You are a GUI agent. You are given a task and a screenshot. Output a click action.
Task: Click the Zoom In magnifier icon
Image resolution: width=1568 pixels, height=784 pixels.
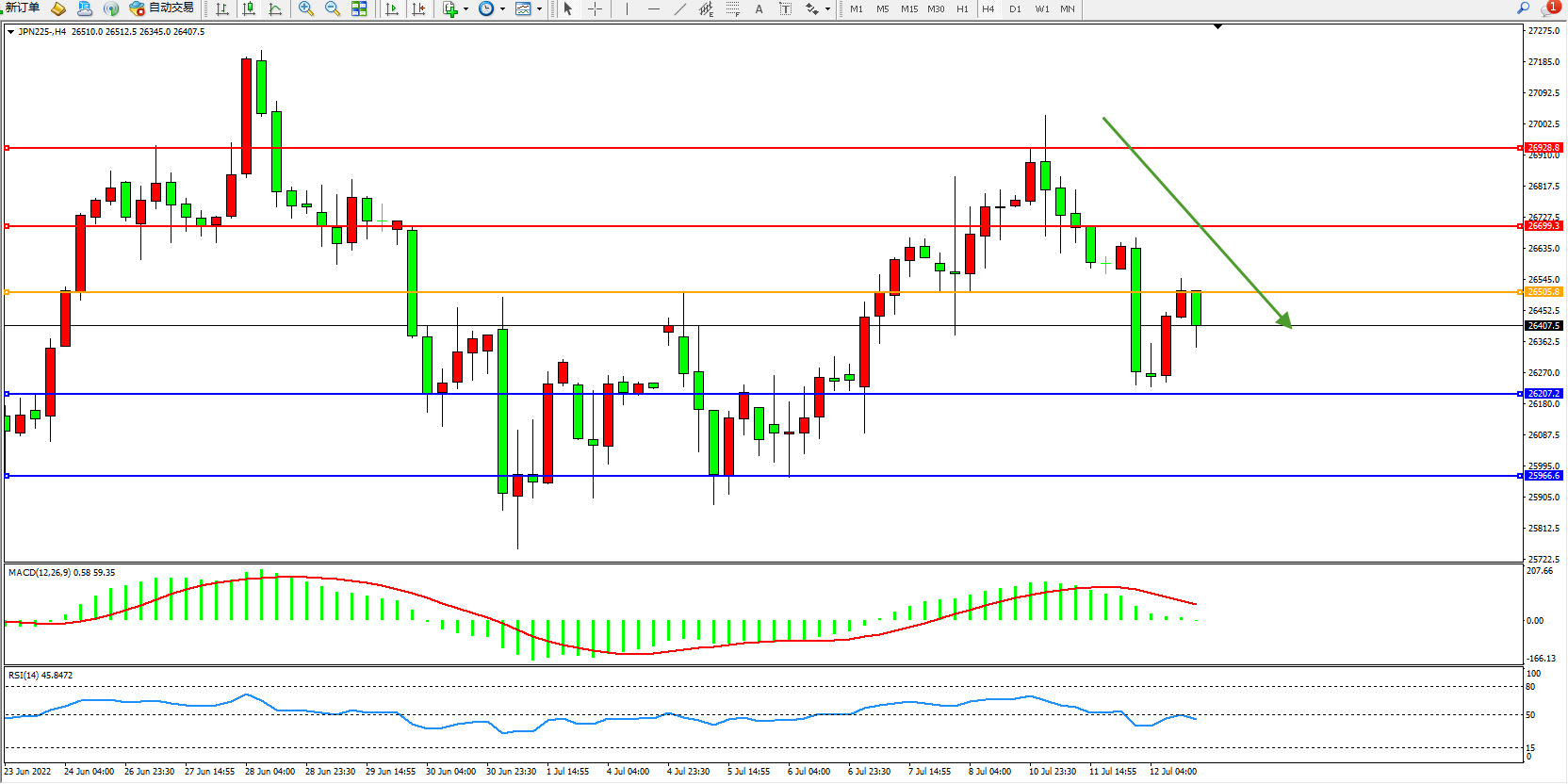pos(305,8)
